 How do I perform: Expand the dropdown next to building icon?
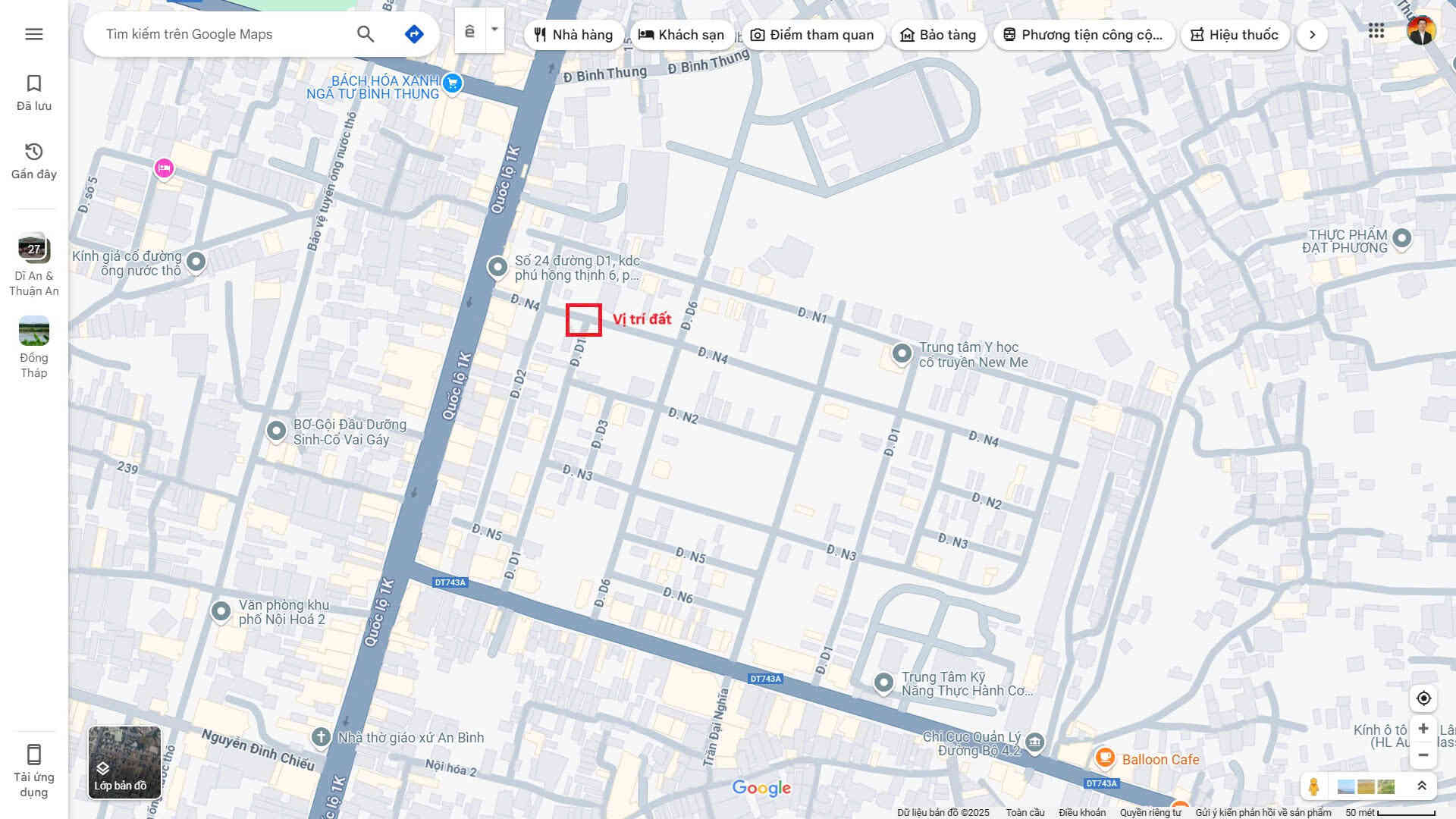494,30
